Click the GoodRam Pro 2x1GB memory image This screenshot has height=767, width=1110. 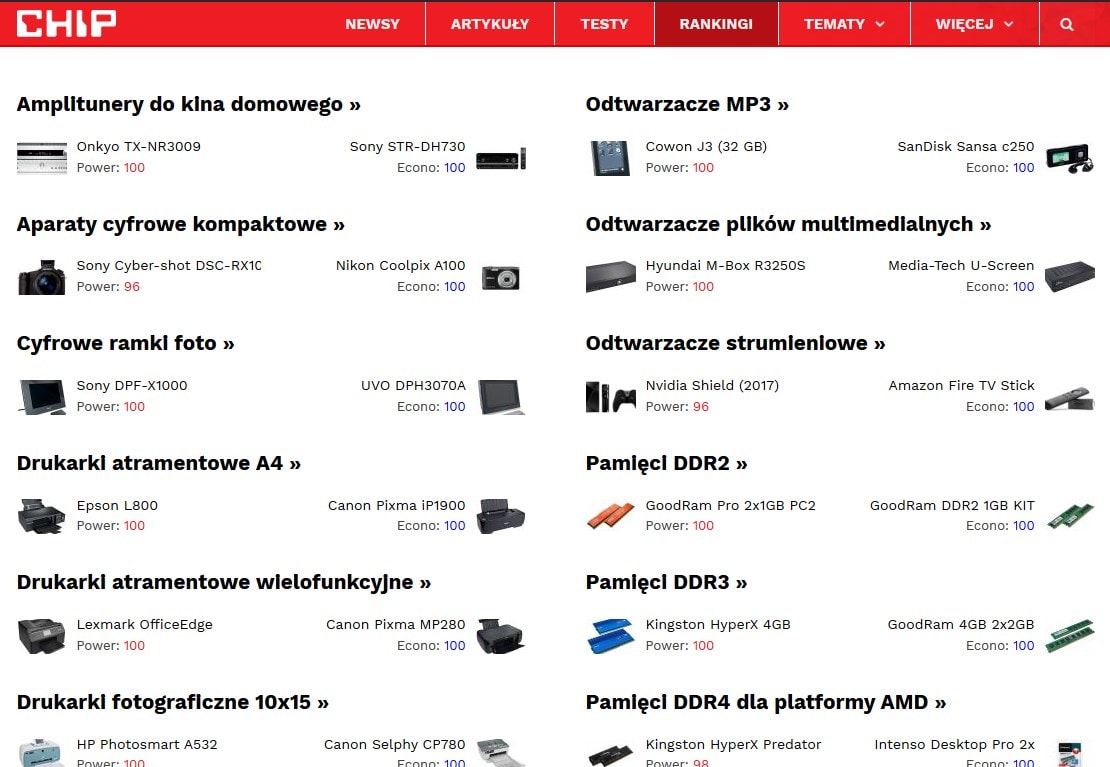[610, 516]
